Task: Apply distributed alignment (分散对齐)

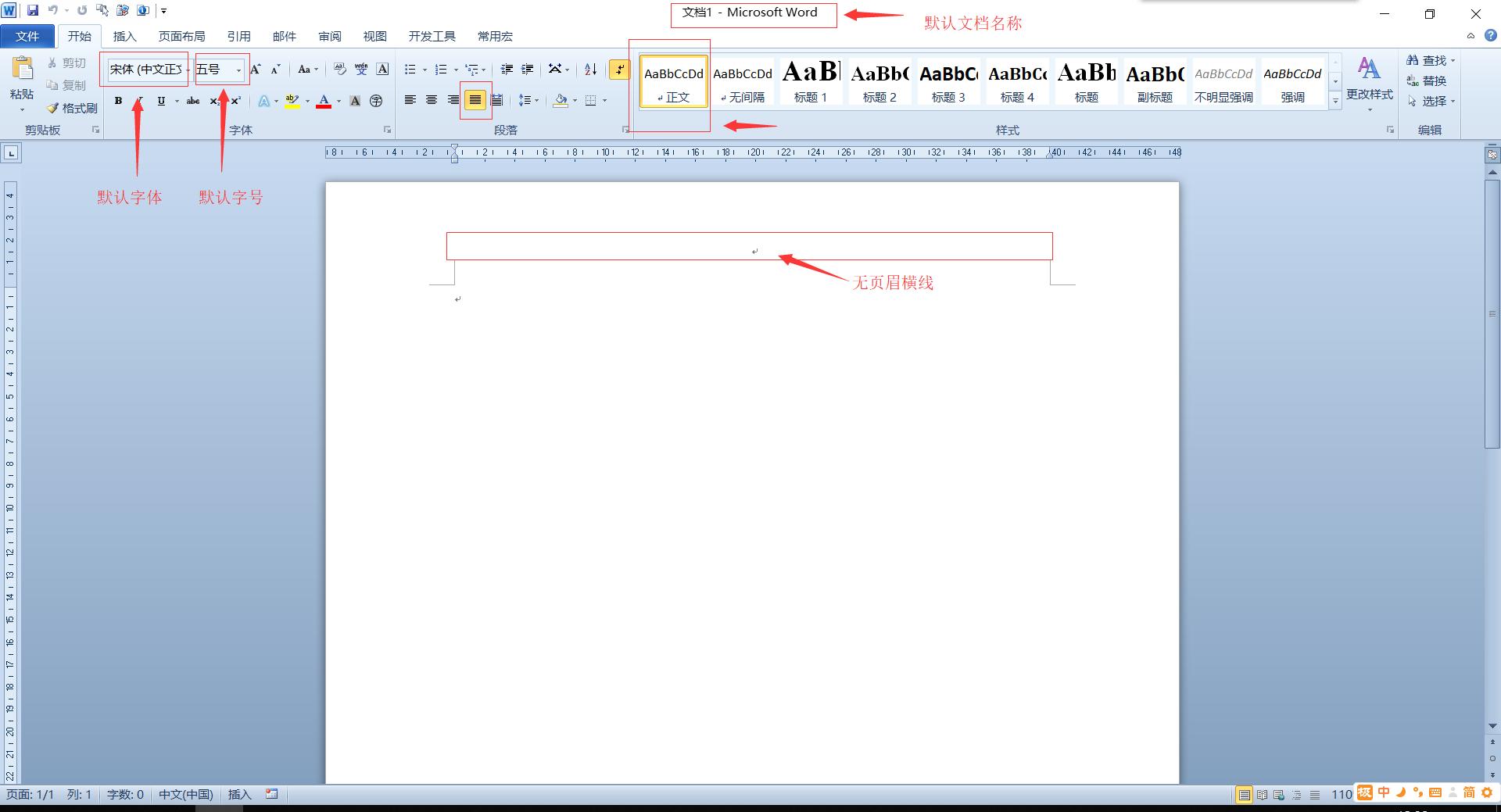Action: [x=496, y=100]
